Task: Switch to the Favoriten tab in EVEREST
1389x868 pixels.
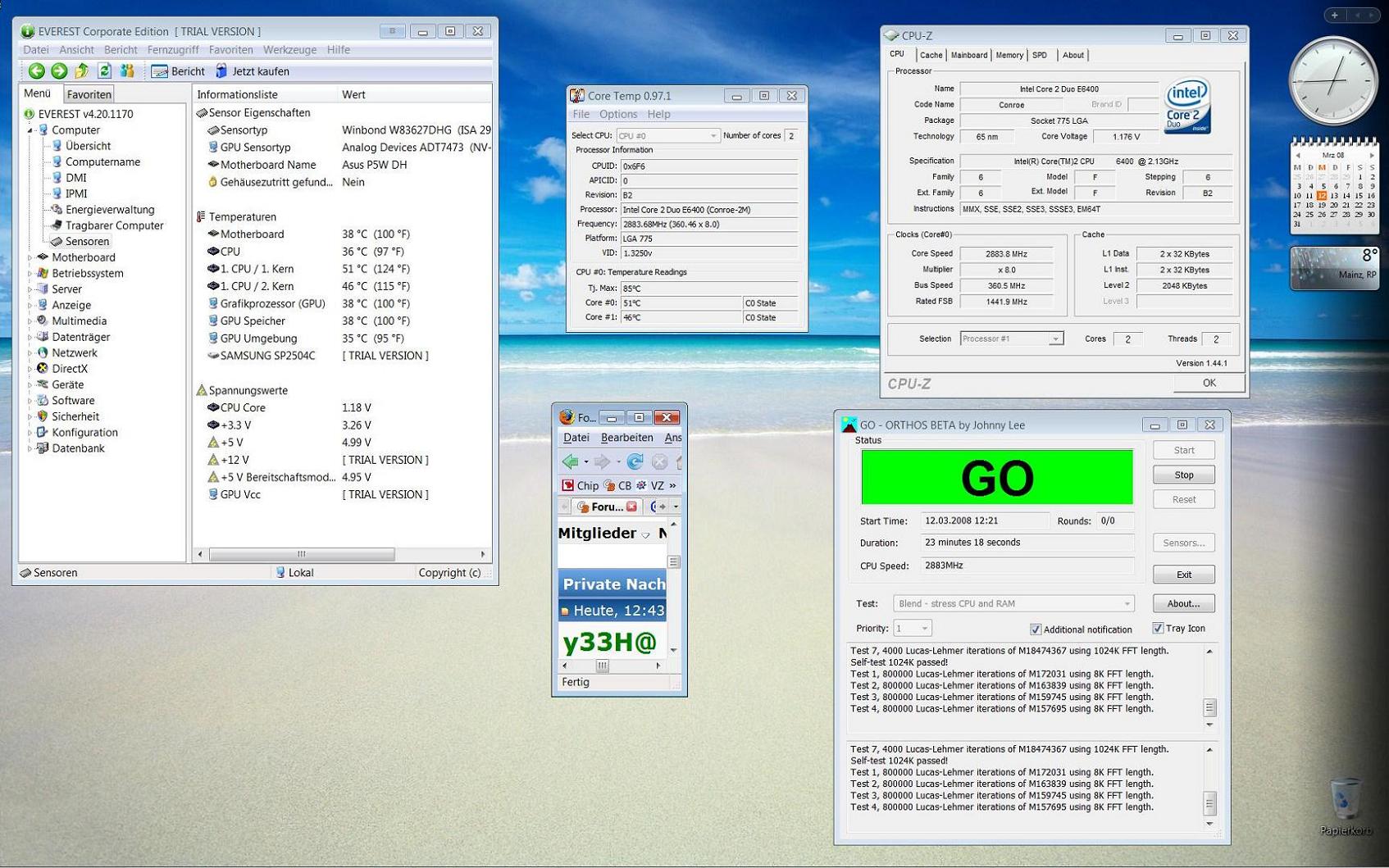Action: [89, 94]
